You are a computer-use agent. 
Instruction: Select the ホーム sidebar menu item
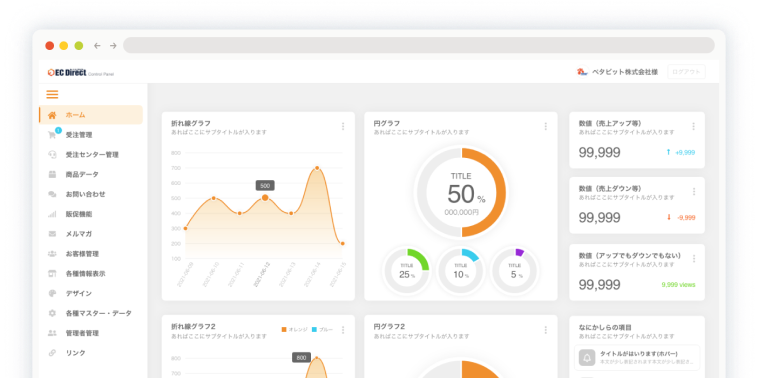[91, 115]
